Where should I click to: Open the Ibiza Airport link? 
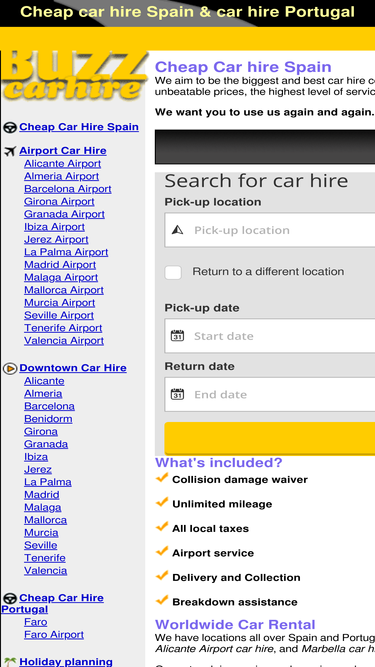point(54,227)
